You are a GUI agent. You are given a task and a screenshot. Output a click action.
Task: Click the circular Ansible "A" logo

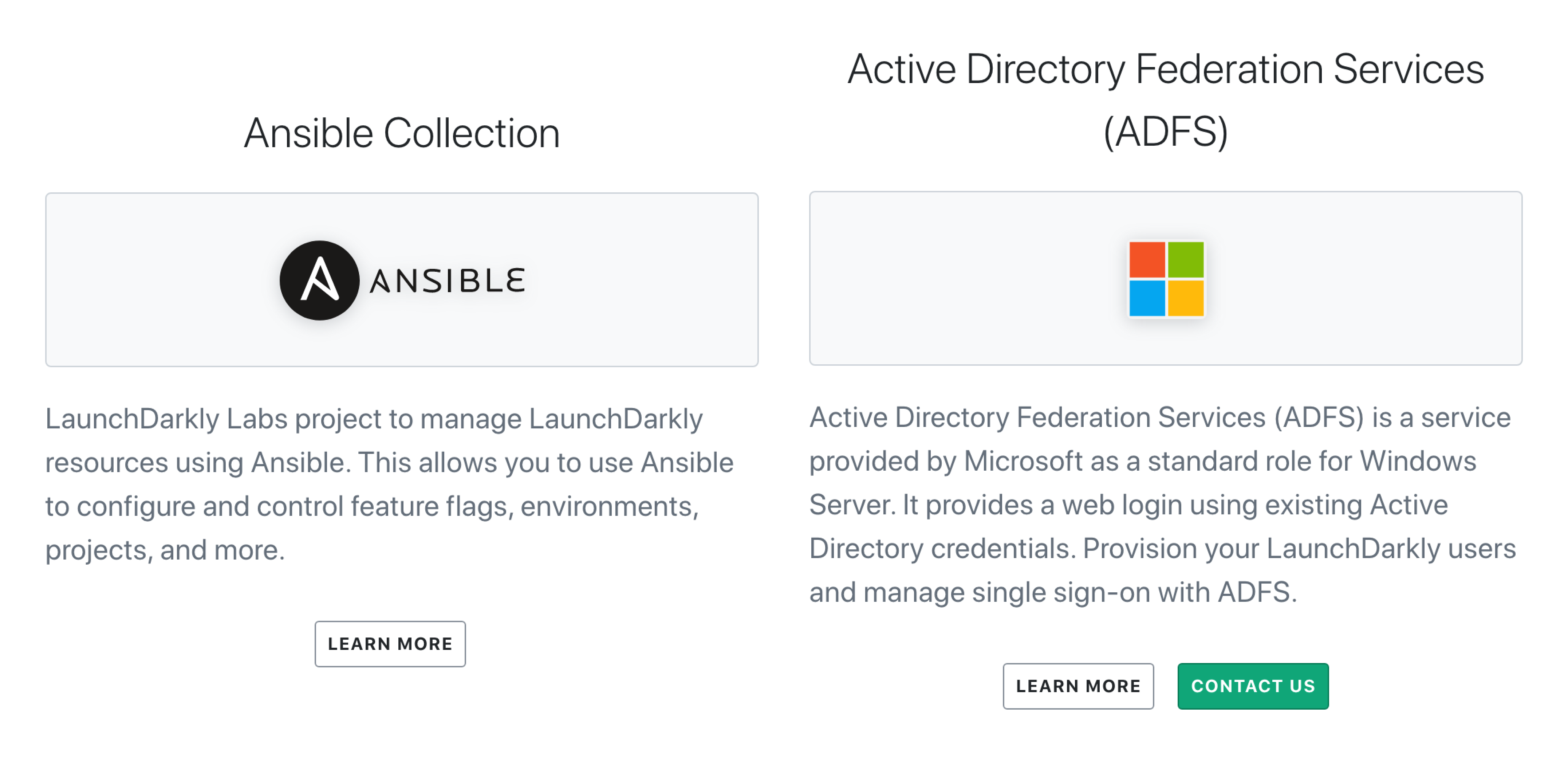319,280
